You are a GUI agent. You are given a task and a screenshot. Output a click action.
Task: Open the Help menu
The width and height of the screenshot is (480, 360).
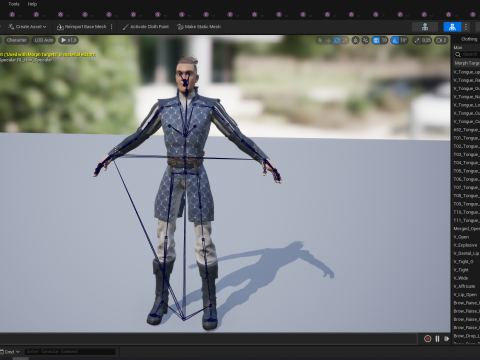point(32,4)
